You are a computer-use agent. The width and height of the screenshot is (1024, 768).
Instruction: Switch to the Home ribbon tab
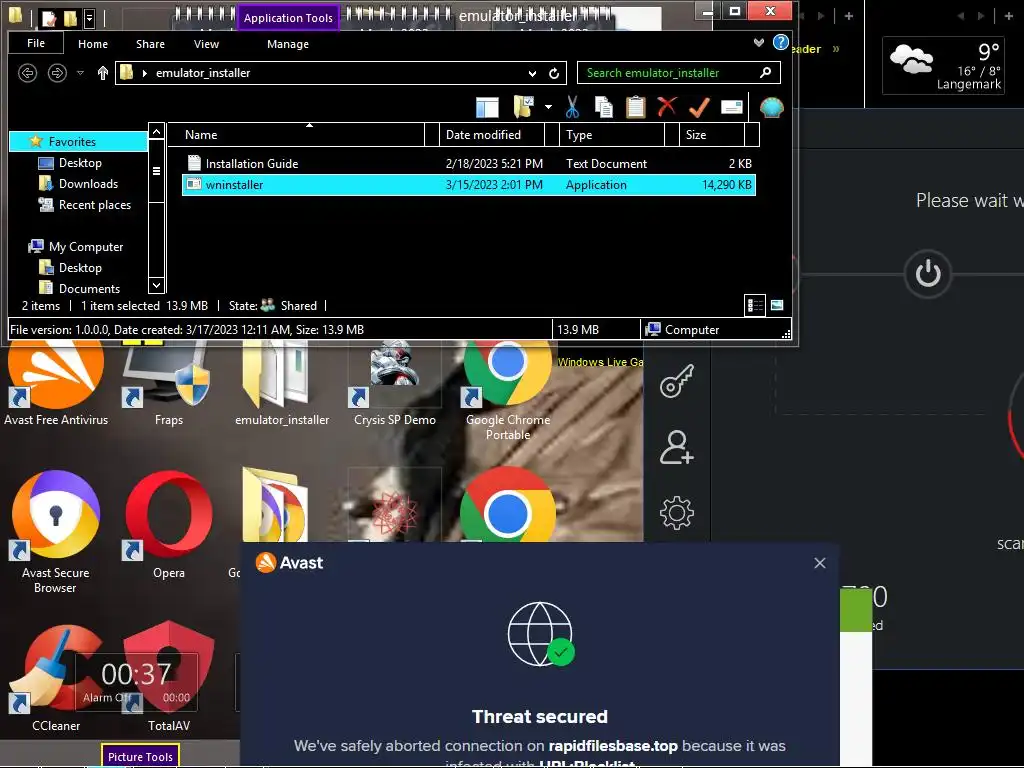[x=93, y=44]
